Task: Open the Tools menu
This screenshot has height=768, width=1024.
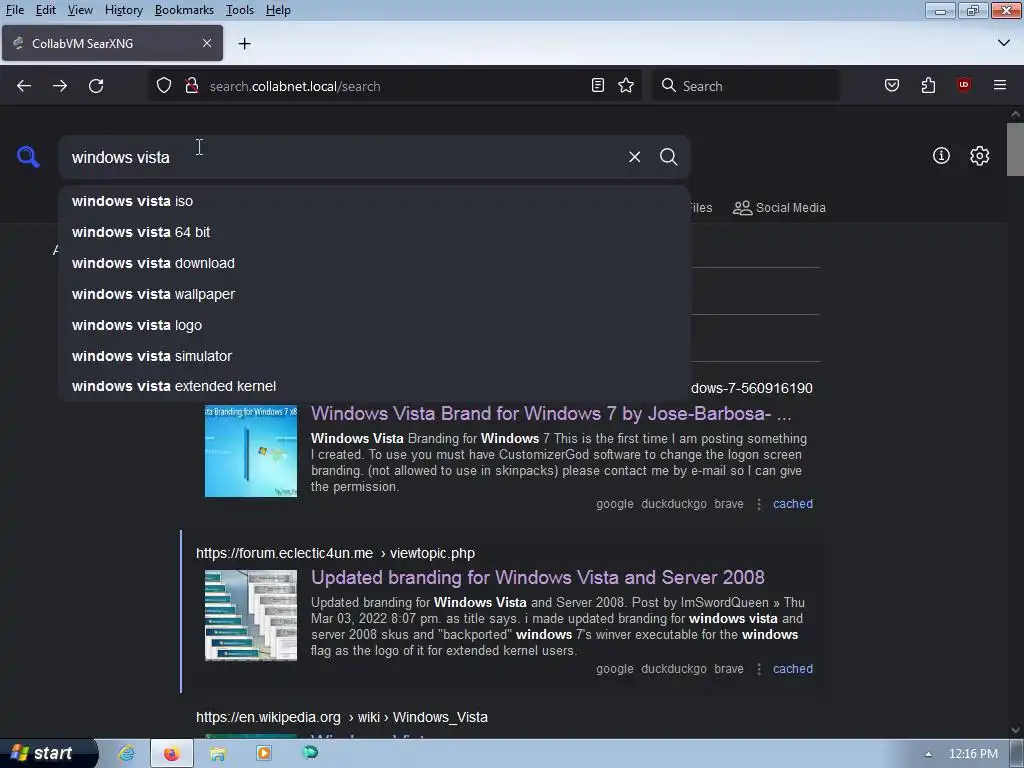Action: click(240, 10)
